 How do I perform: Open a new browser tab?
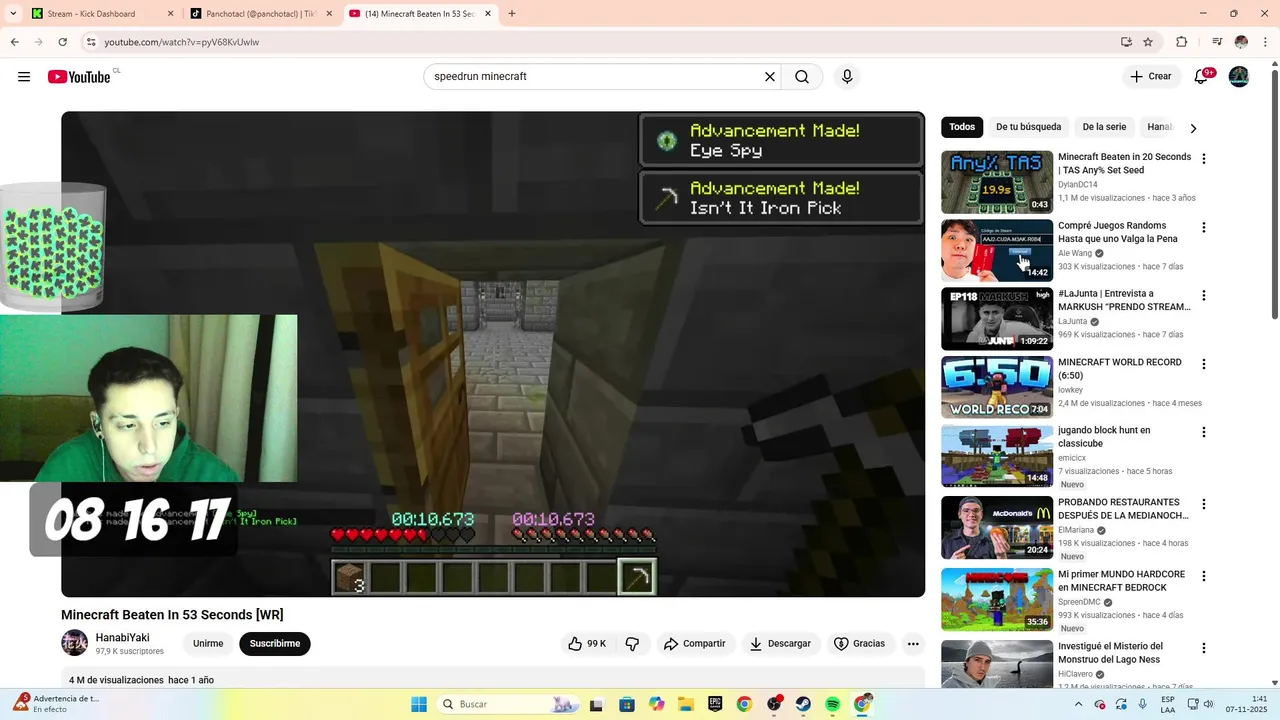pos(512,14)
